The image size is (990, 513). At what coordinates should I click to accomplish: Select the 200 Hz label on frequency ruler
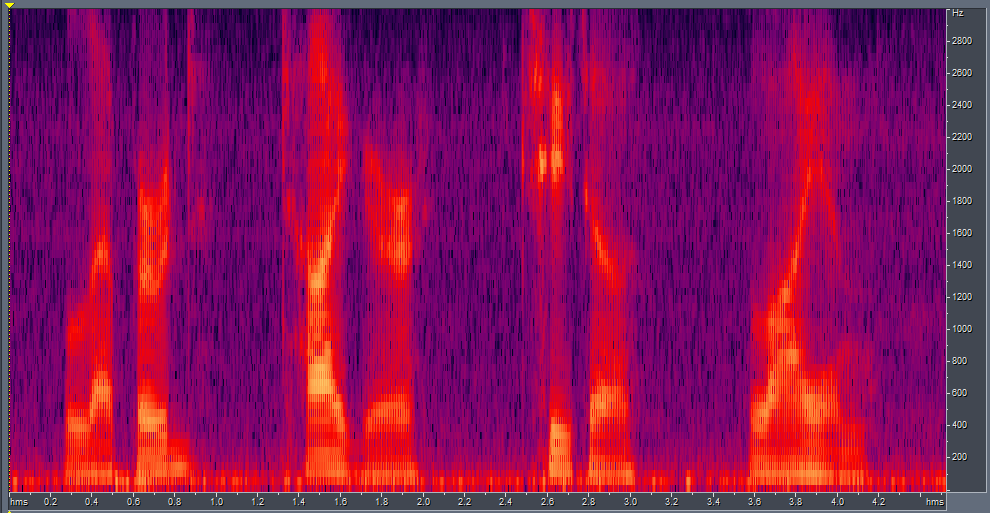960,457
